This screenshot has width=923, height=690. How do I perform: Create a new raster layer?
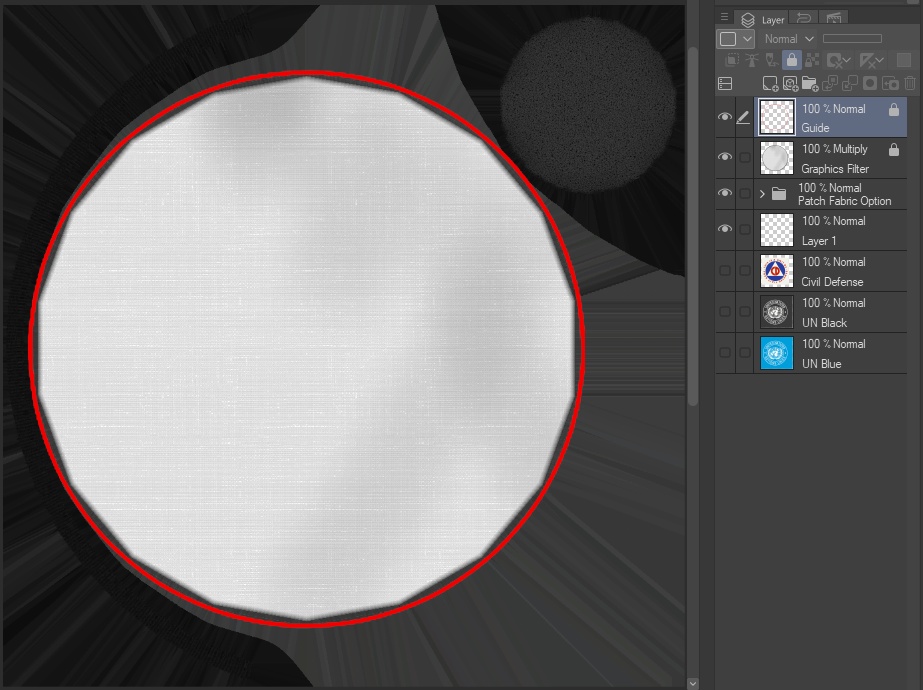point(770,85)
